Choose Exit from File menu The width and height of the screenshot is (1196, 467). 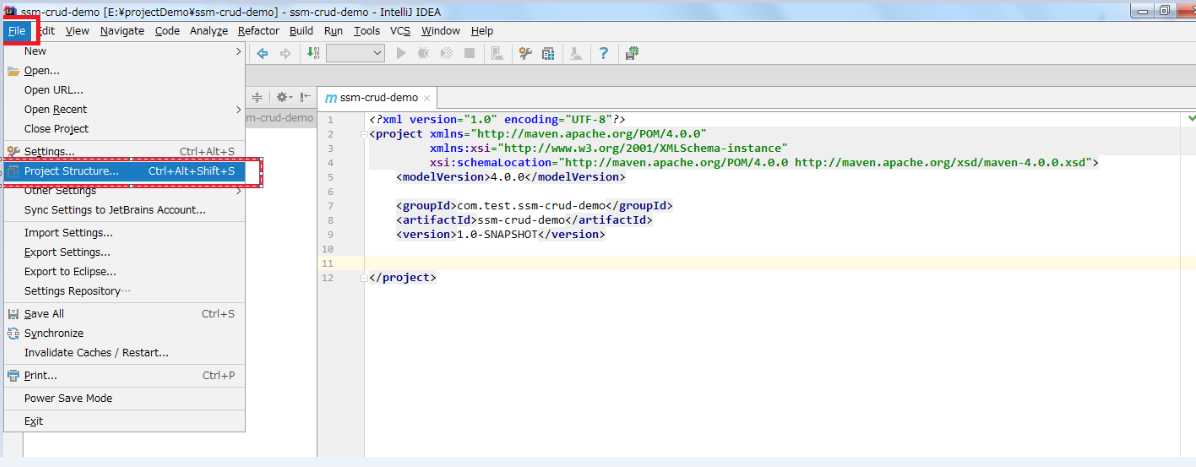point(124,421)
